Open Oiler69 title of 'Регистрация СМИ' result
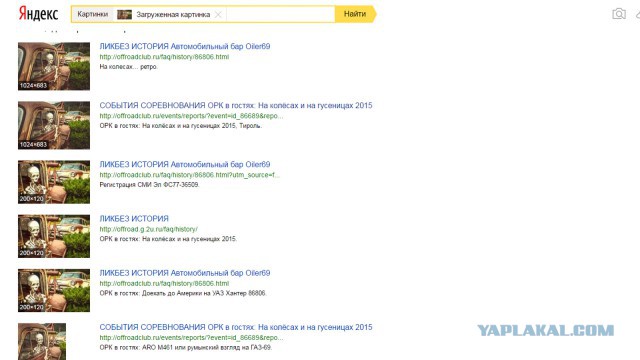The width and height of the screenshot is (640, 360). [x=185, y=164]
